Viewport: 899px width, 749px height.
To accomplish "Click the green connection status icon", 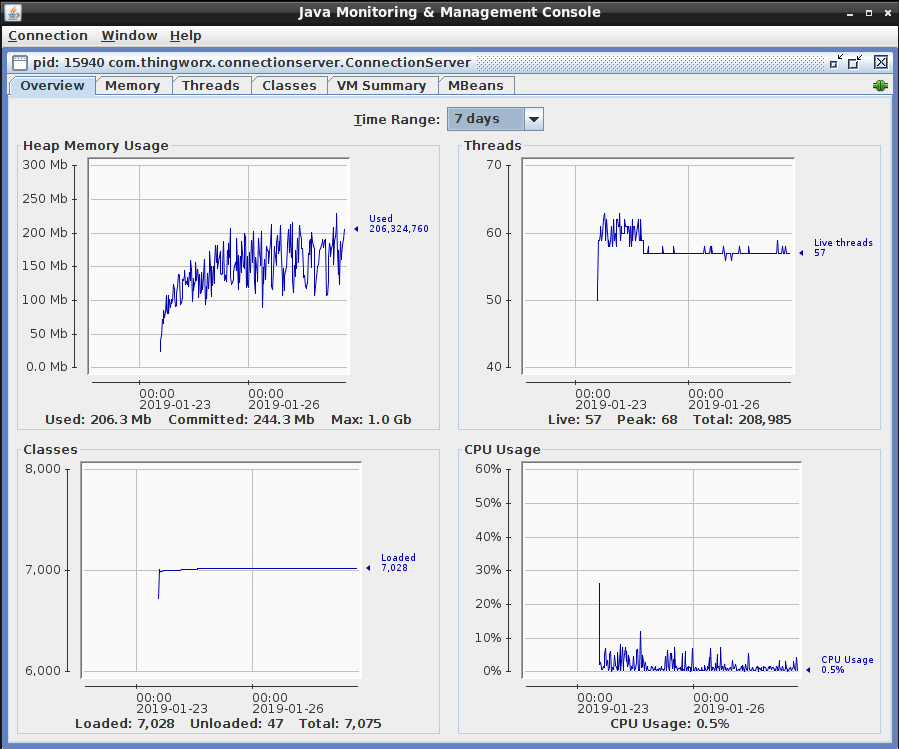I will [880, 86].
